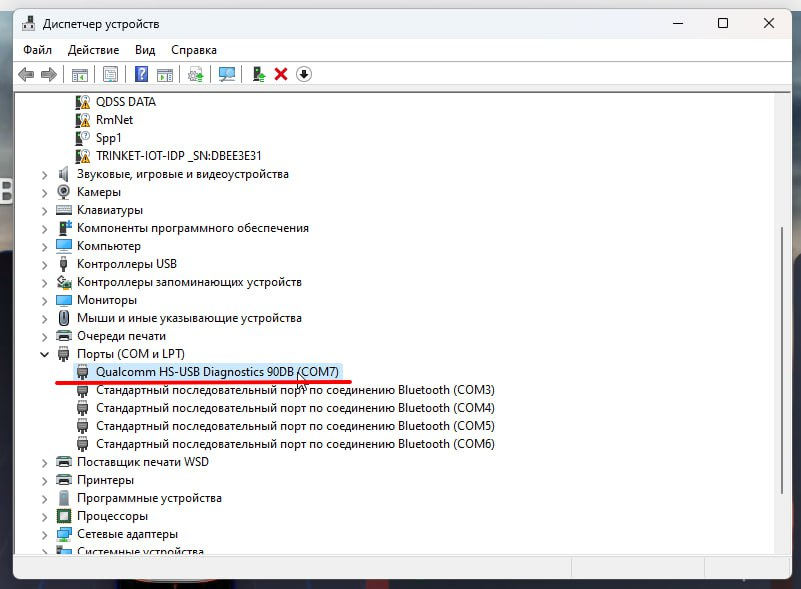Viewport: 801px width, 589px height.
Task: Click the keyboard icon beside Клавиатуры
Action: tap(64, 210)
